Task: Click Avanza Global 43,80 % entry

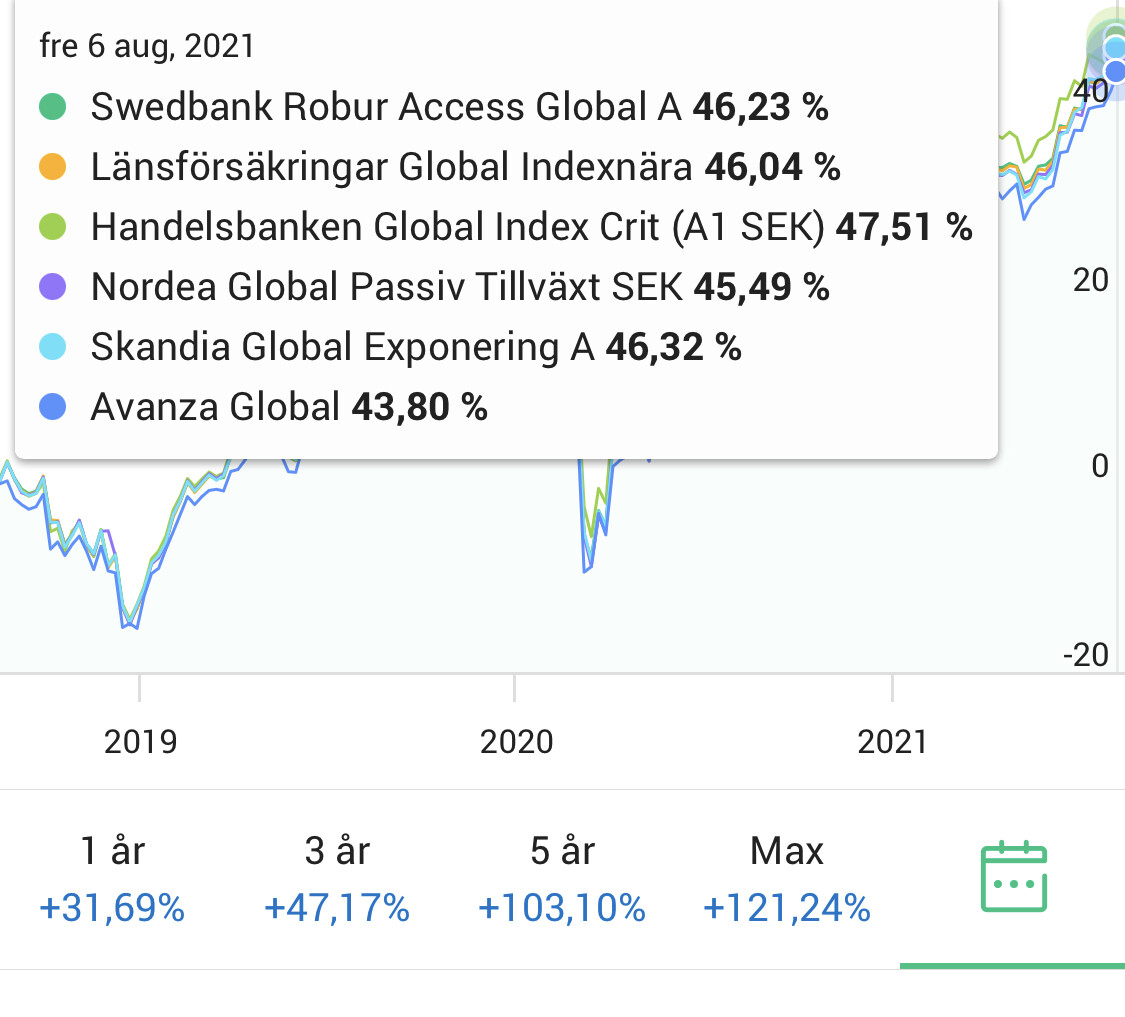Action: [288, 407]
